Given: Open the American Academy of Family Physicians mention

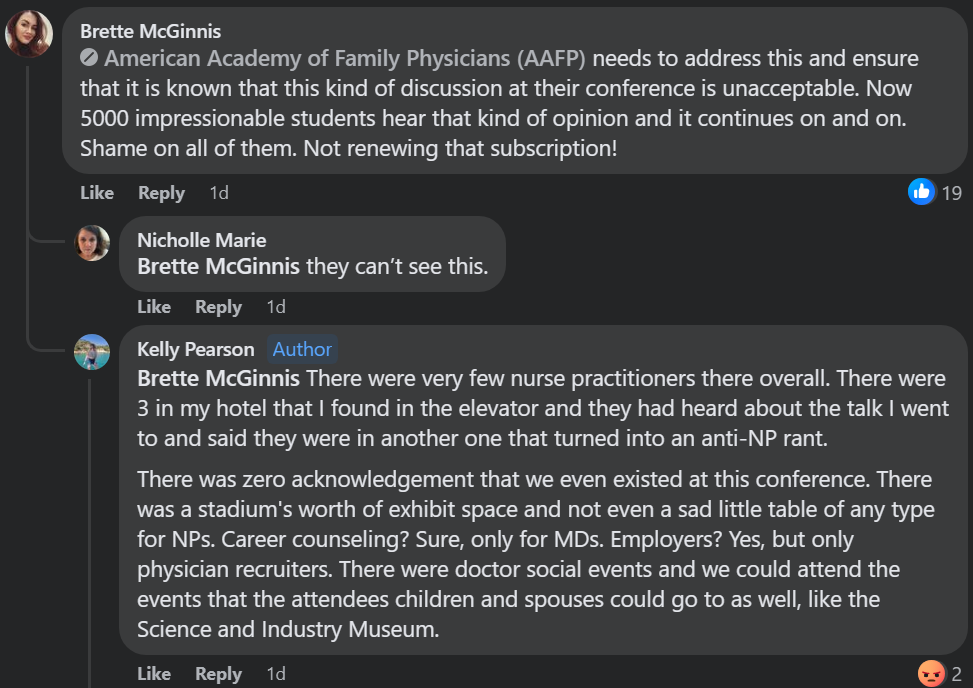Looking at the screenshot, I should [x=345, y=58].
